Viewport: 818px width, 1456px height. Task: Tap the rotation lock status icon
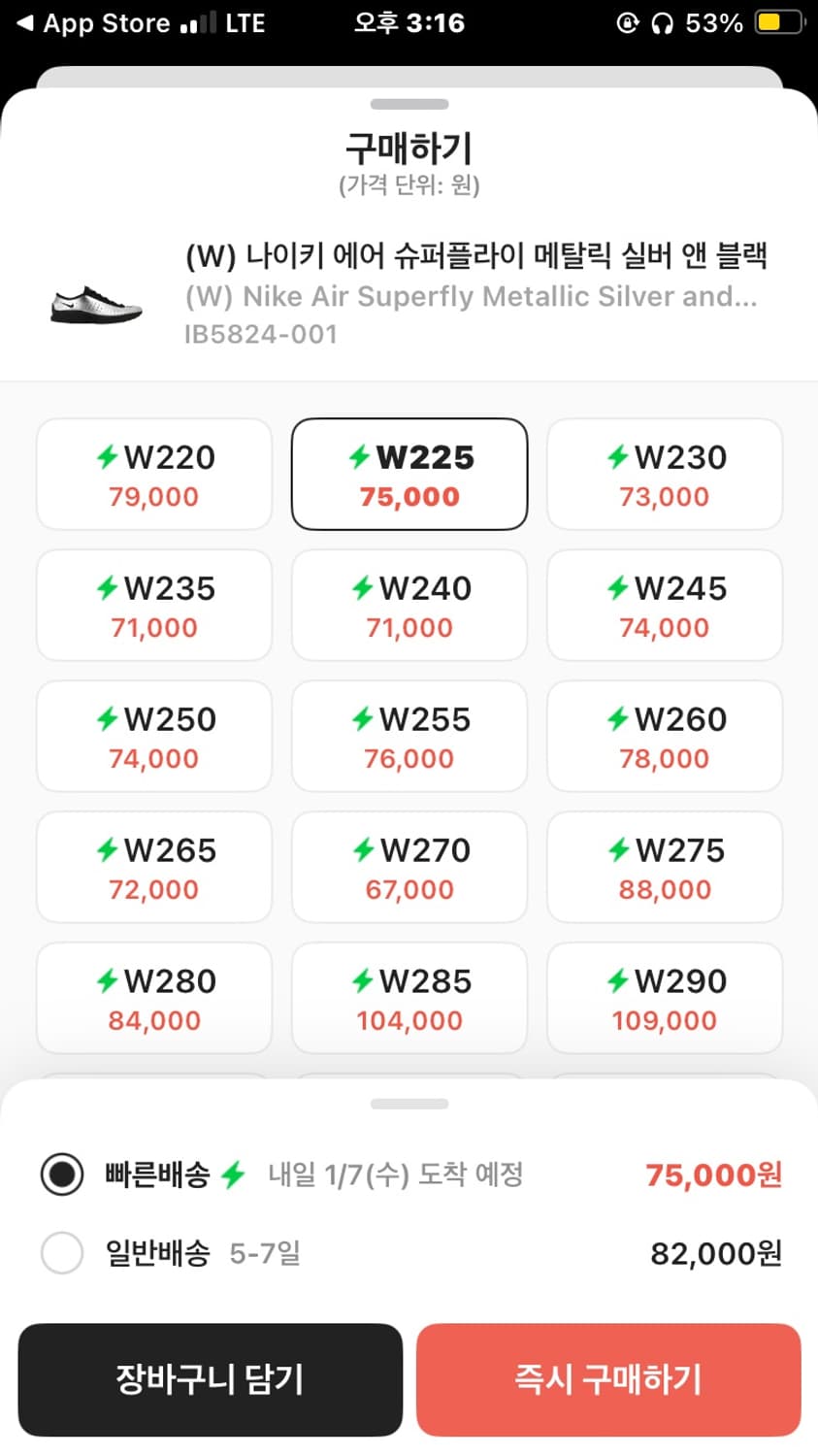click(x=628, y=23)
